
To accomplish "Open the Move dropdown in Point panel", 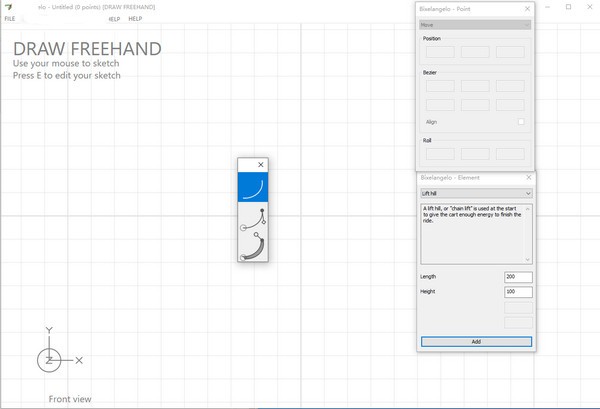I will pos(475,24).
